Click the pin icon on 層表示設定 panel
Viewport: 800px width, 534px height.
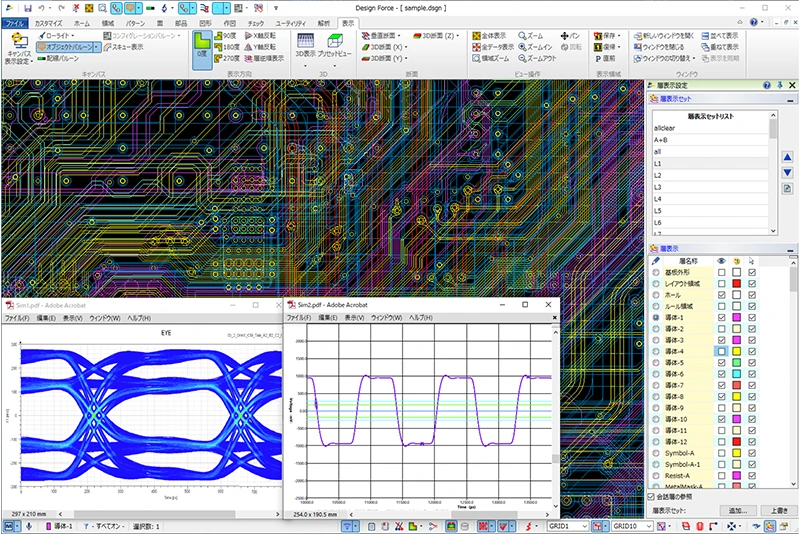pos(780,85)
